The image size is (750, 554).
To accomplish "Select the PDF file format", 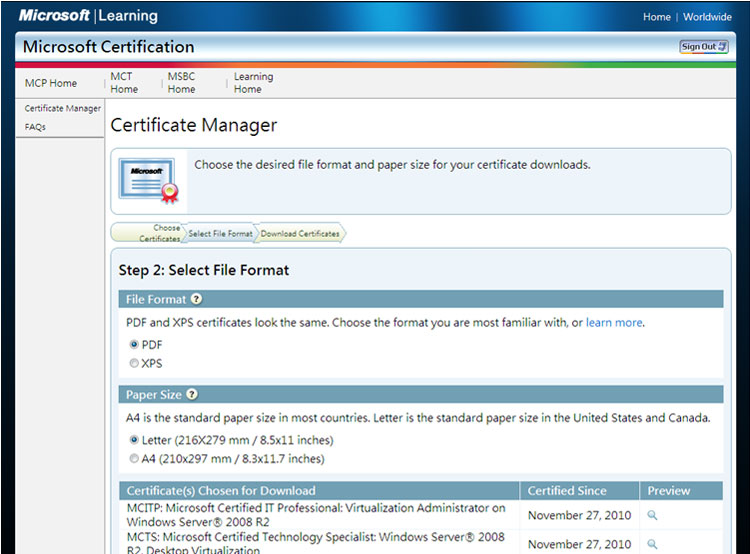I will click(x=134, y=344).
